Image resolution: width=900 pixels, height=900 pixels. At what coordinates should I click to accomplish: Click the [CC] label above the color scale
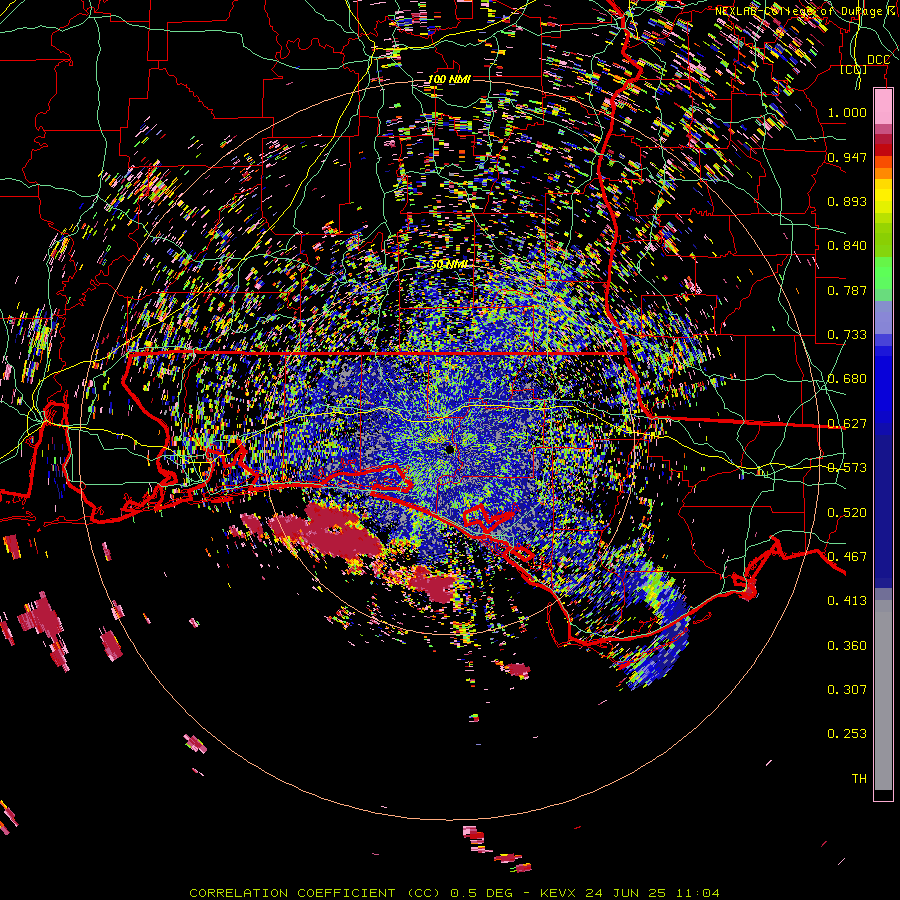(x=854, y=69)
